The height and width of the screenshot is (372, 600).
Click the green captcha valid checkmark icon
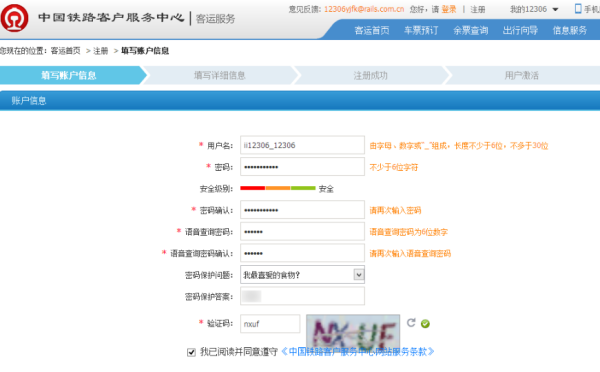pyautogui.click(x=425, y=324)
